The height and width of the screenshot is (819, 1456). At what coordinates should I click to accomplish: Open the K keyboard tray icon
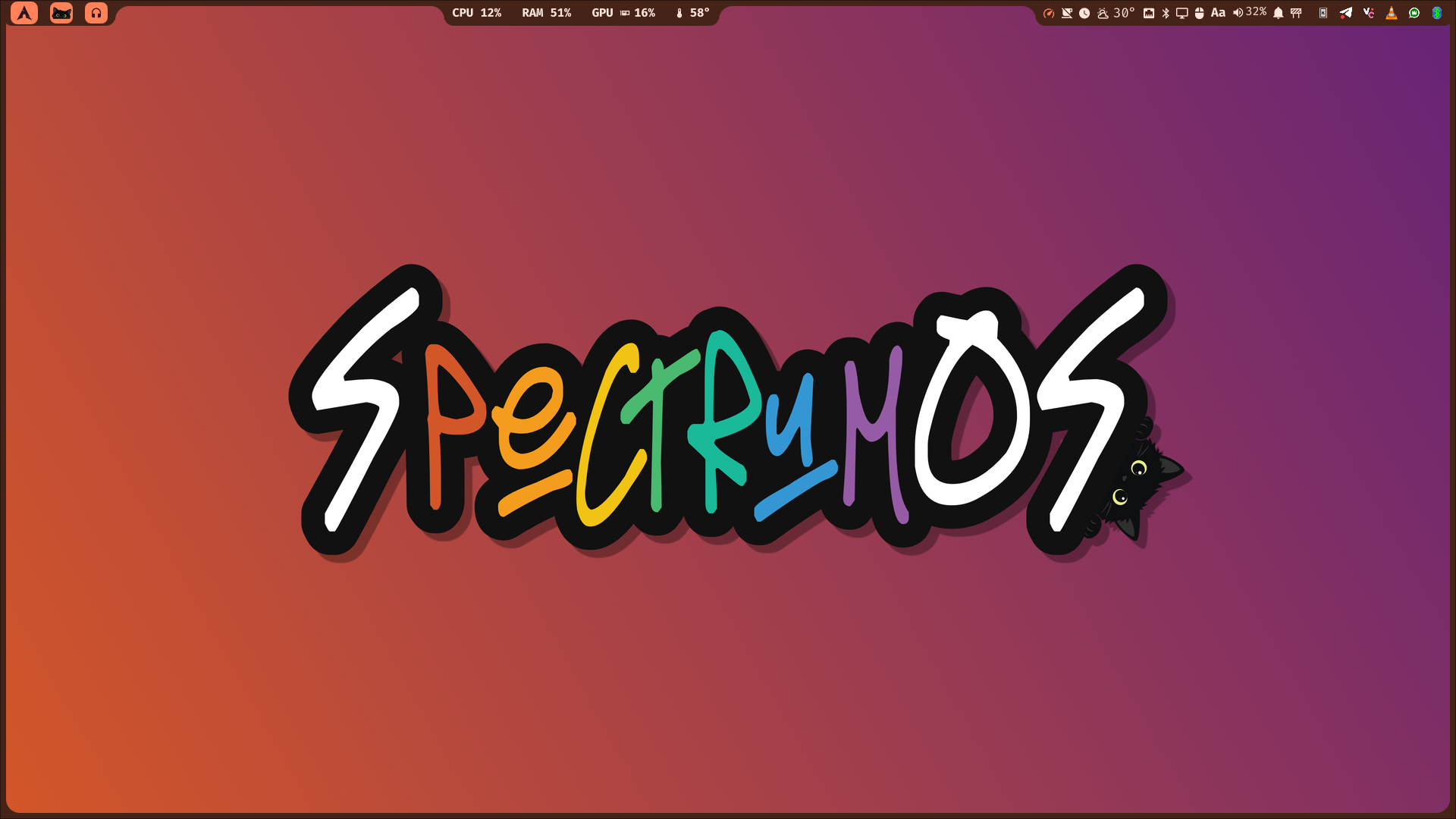[x=1323, y=13]
